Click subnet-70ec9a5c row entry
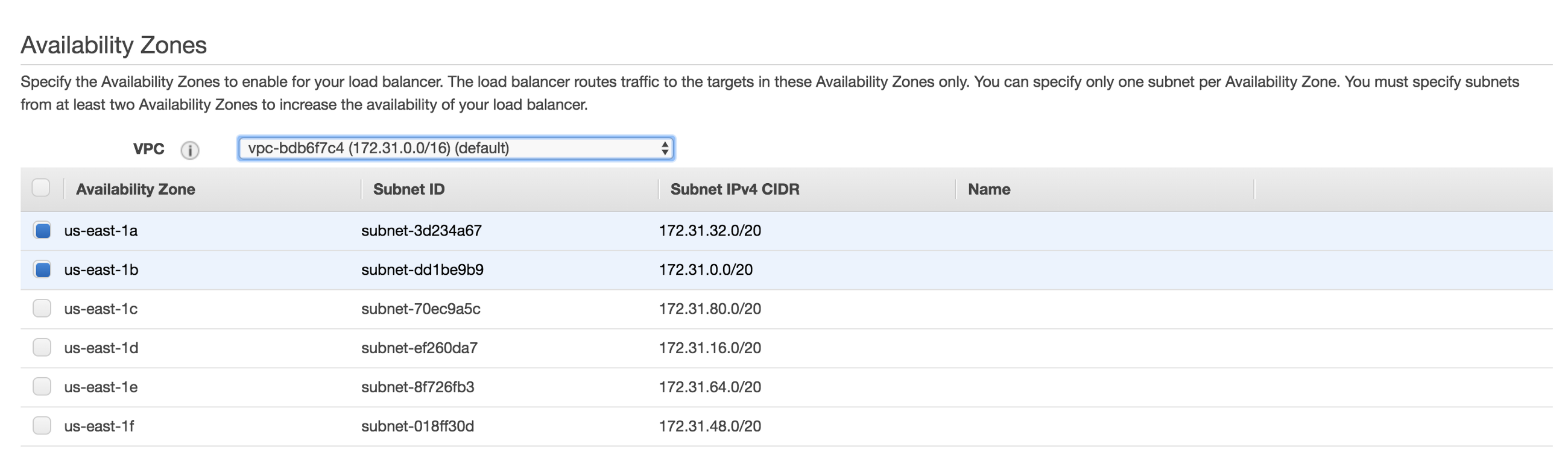This screenshot has width=1568, height=464. pyautogui.click(x=420, y=309)
